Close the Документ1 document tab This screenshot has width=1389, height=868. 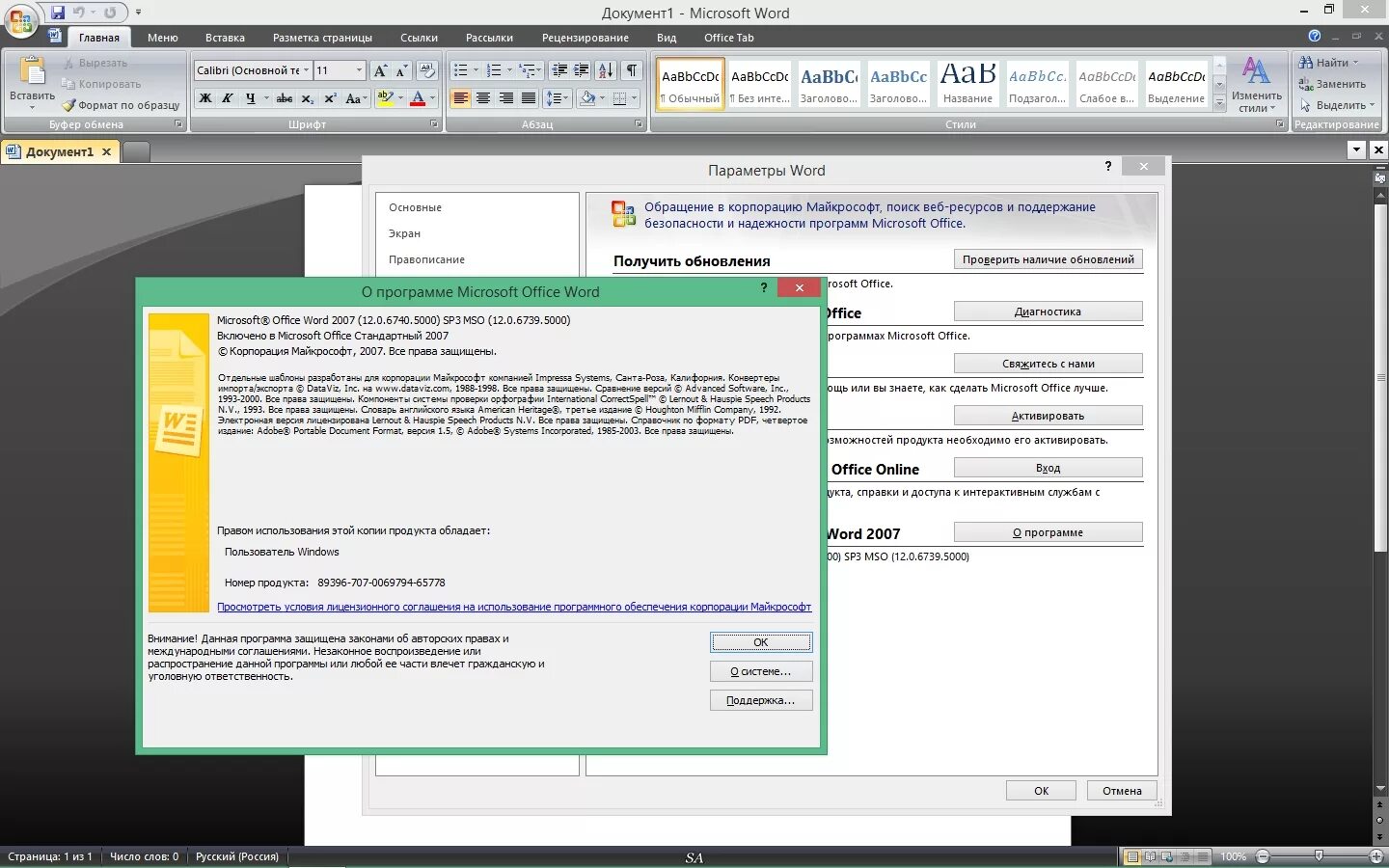[x=107, y=151]
